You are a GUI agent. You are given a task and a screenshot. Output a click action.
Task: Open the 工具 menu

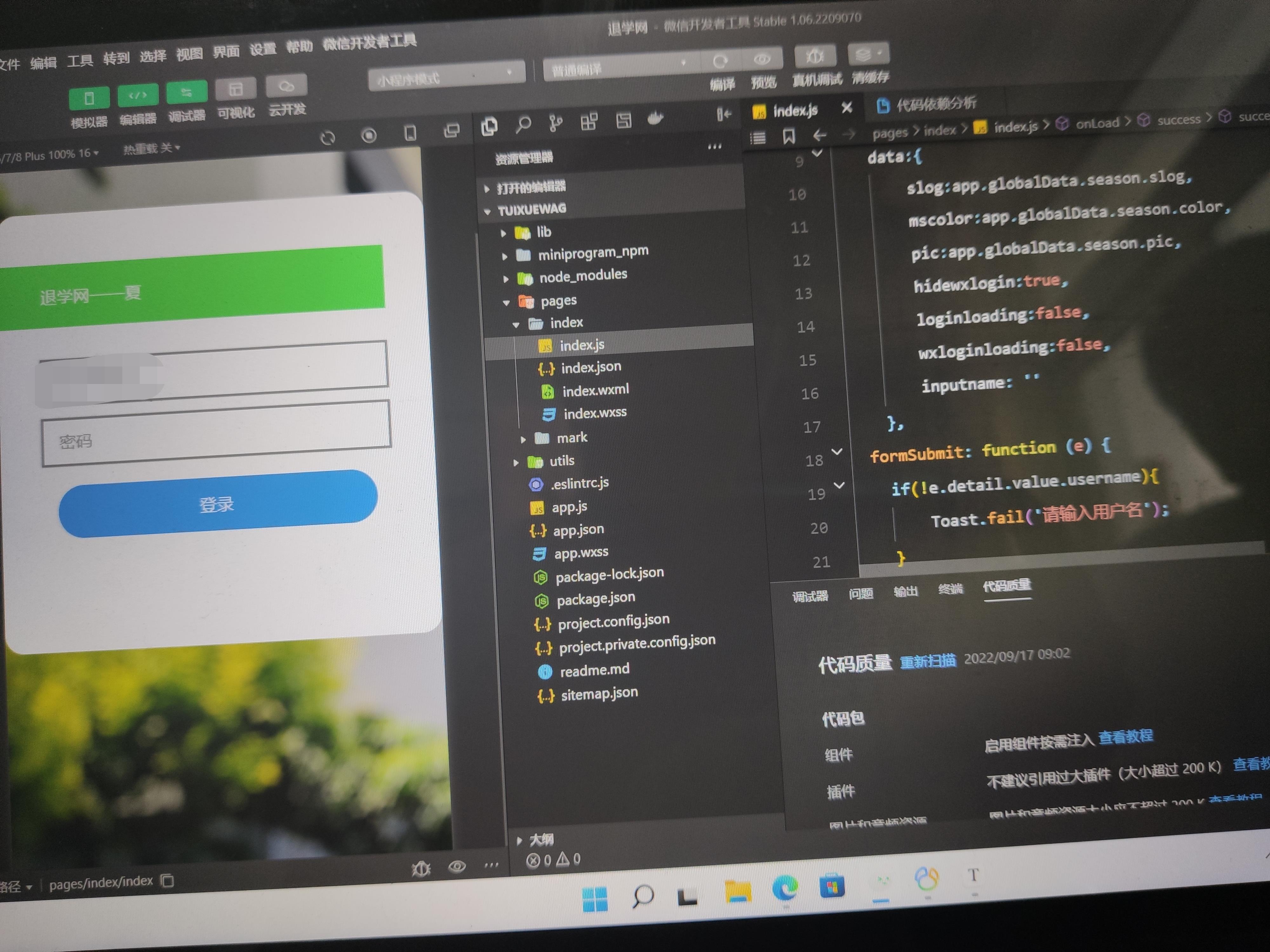pos(79,60)
